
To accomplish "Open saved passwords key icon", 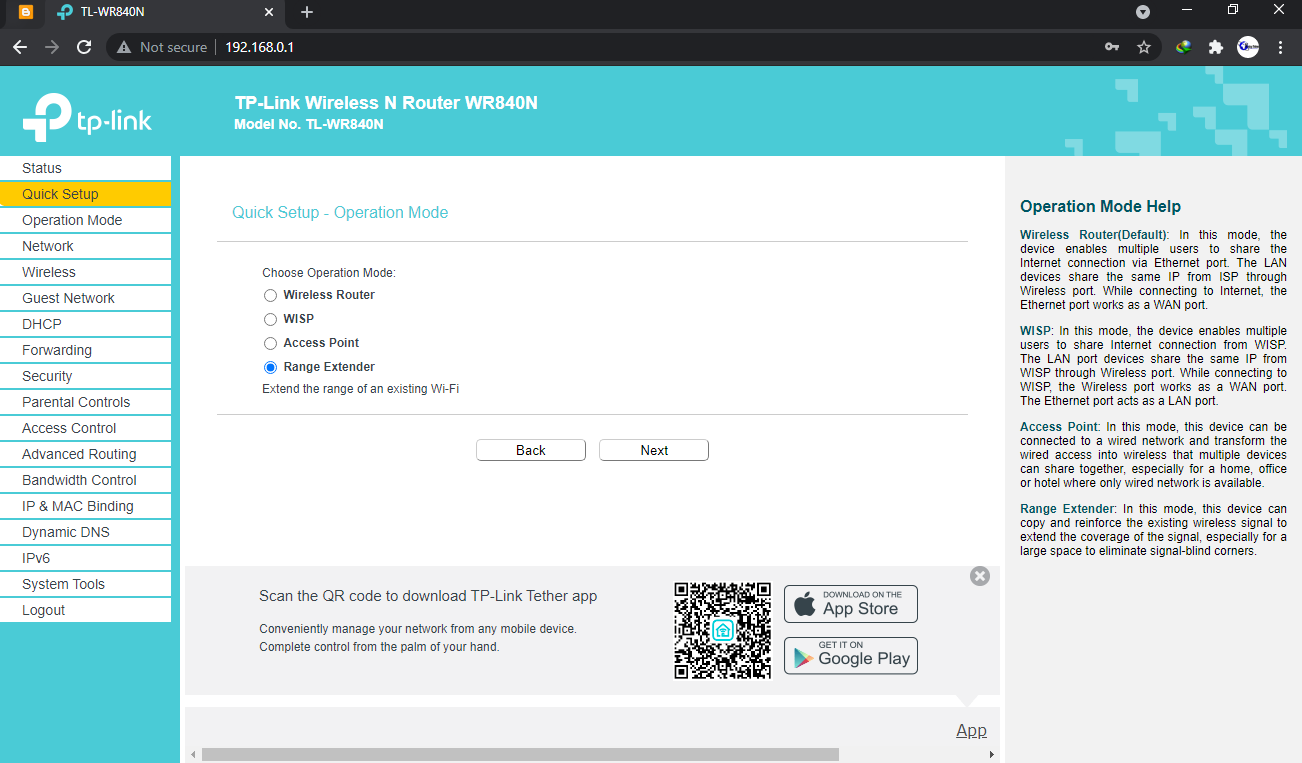I will [x=1112, y=47].
